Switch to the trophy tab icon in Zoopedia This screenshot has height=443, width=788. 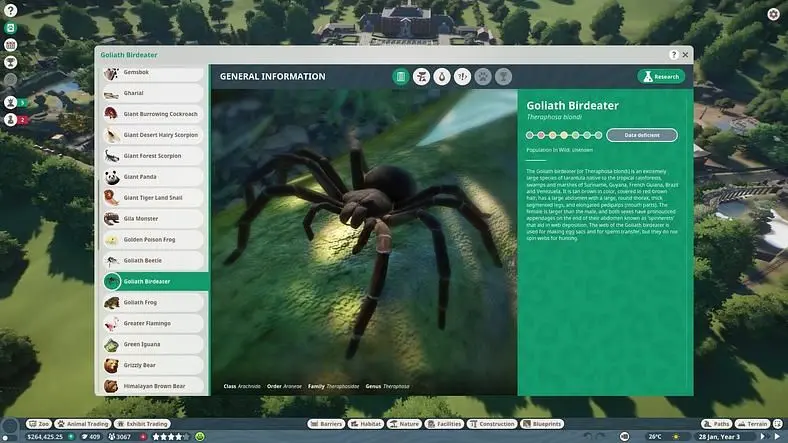[503, 76]
